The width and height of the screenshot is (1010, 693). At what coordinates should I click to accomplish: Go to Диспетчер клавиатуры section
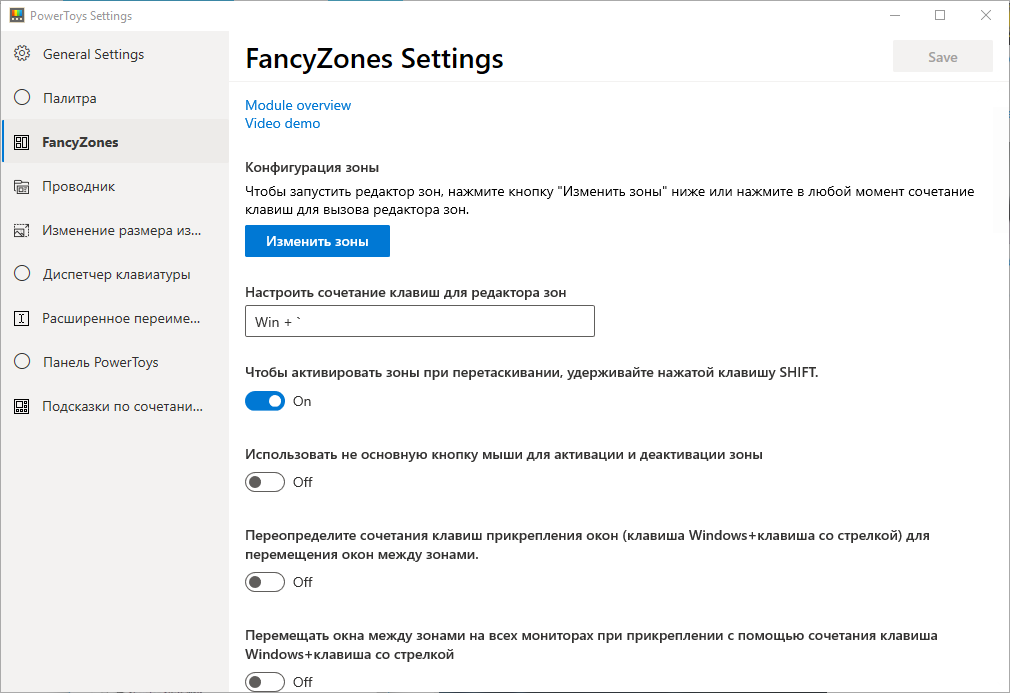point(116,274)
